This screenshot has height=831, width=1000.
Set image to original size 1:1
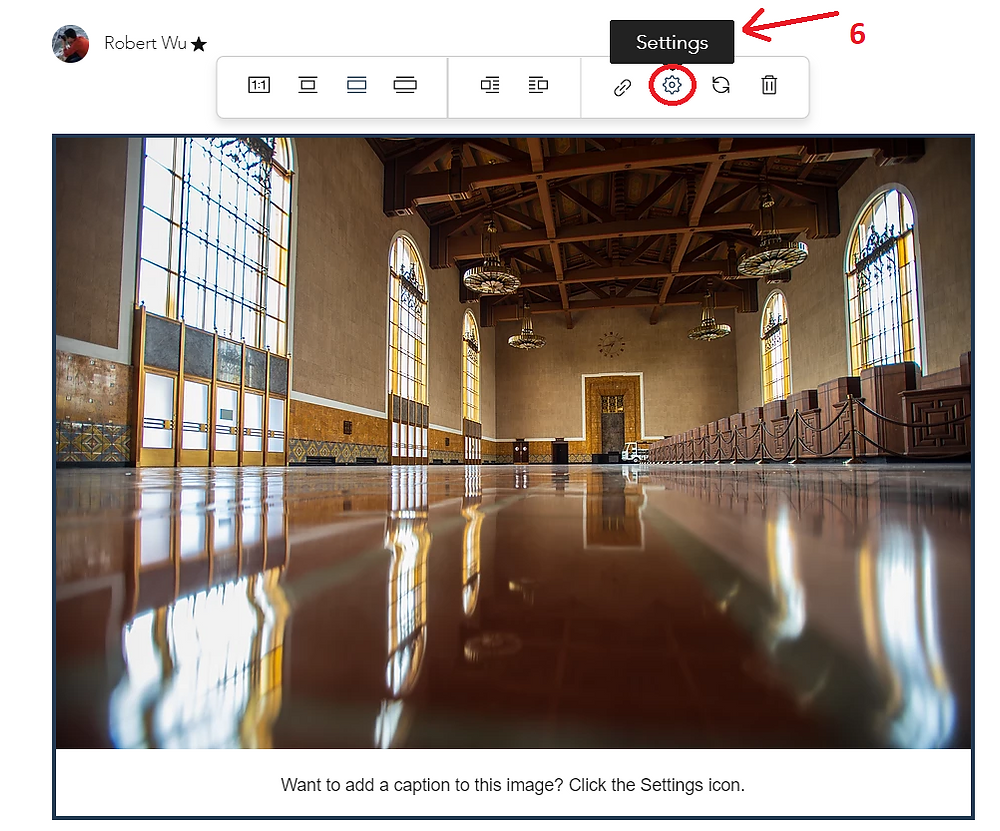click(259, 85)
